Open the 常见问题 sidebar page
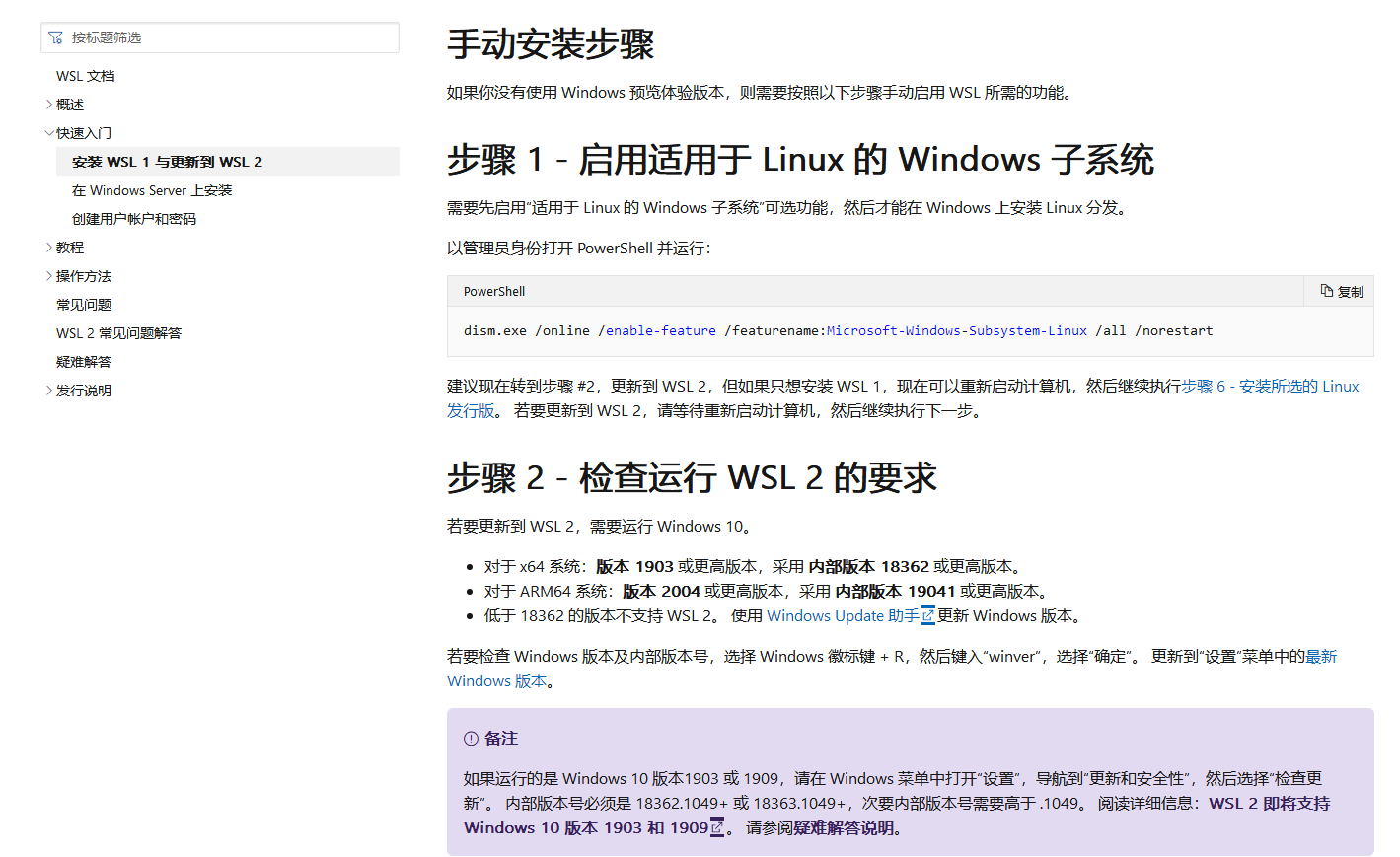Screen dimensions: 1400x857 click(84, 305)
